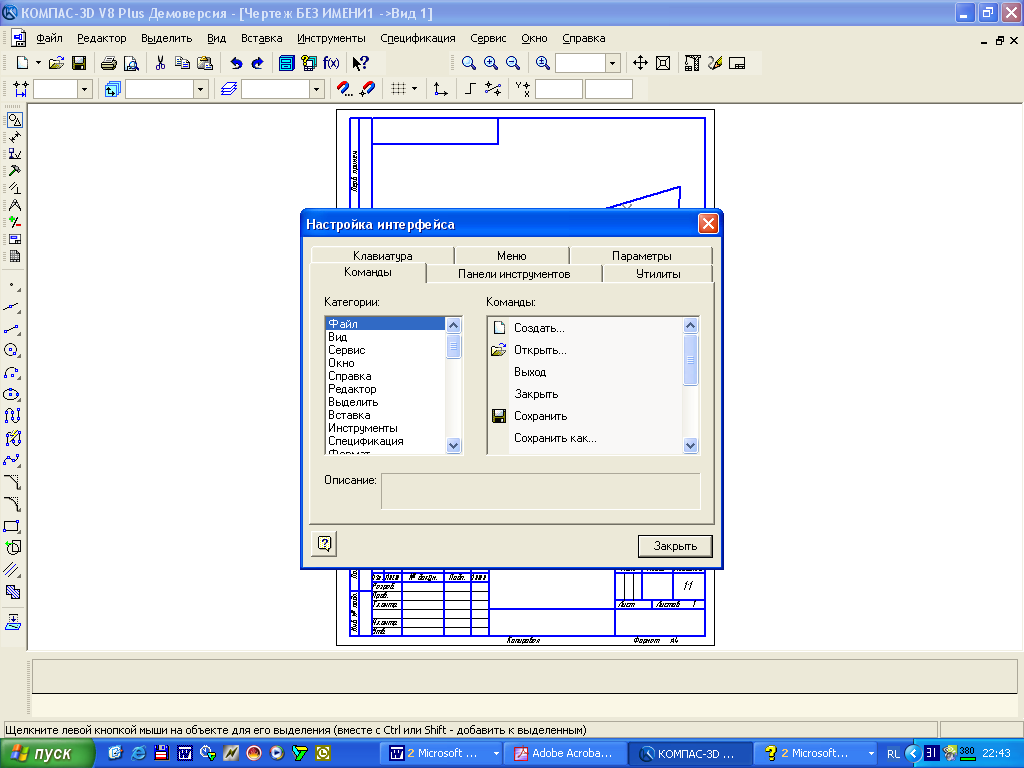Select the Geometry panel icon on left sidebar
The width and height of the screenshot is (1024, 768).
(x=14, y=120)
